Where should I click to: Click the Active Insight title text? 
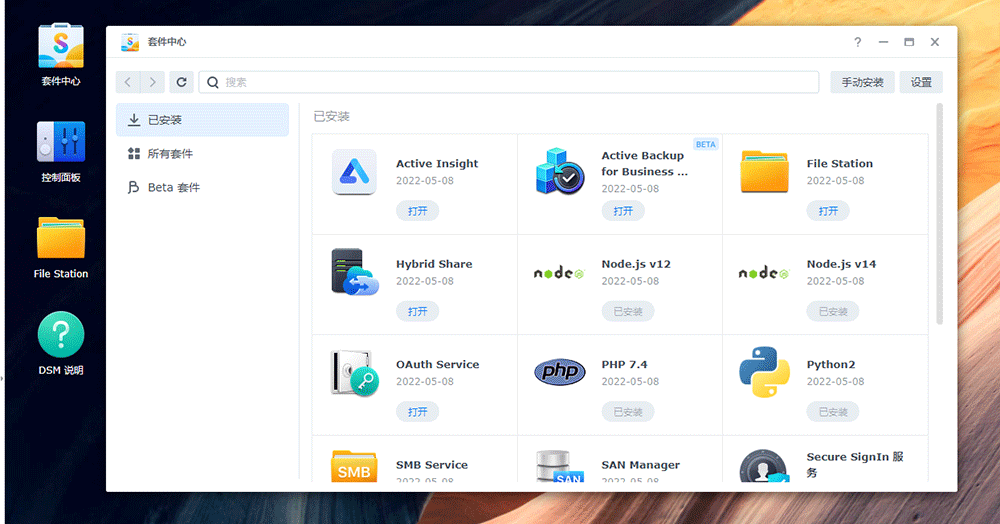[437, 164]
